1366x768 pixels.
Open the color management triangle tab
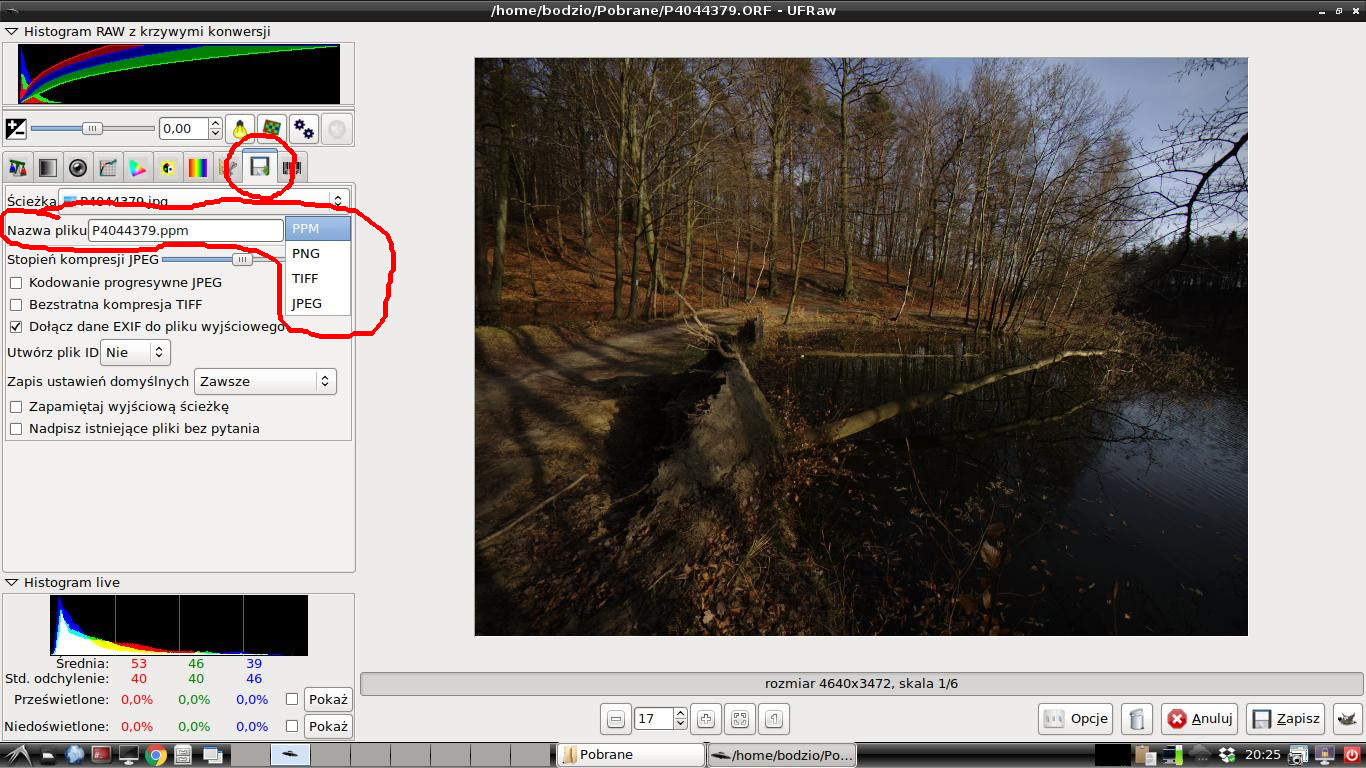point(138,168)
